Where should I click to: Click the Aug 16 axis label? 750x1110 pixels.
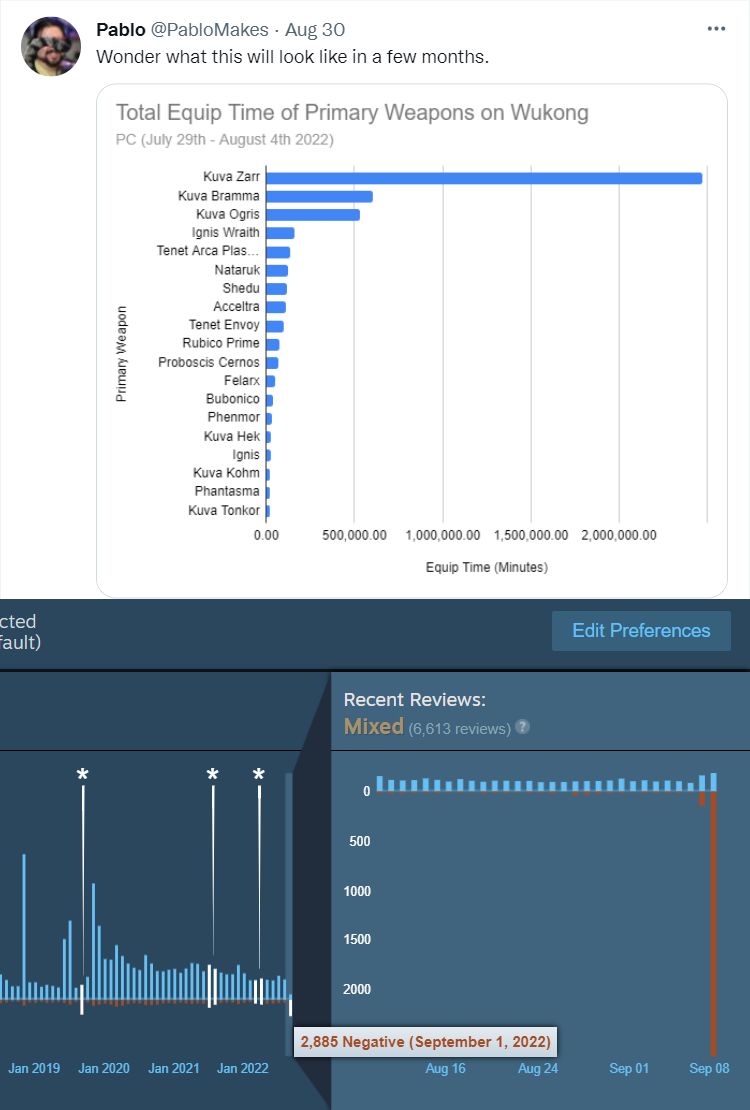tap(445, 1068)
